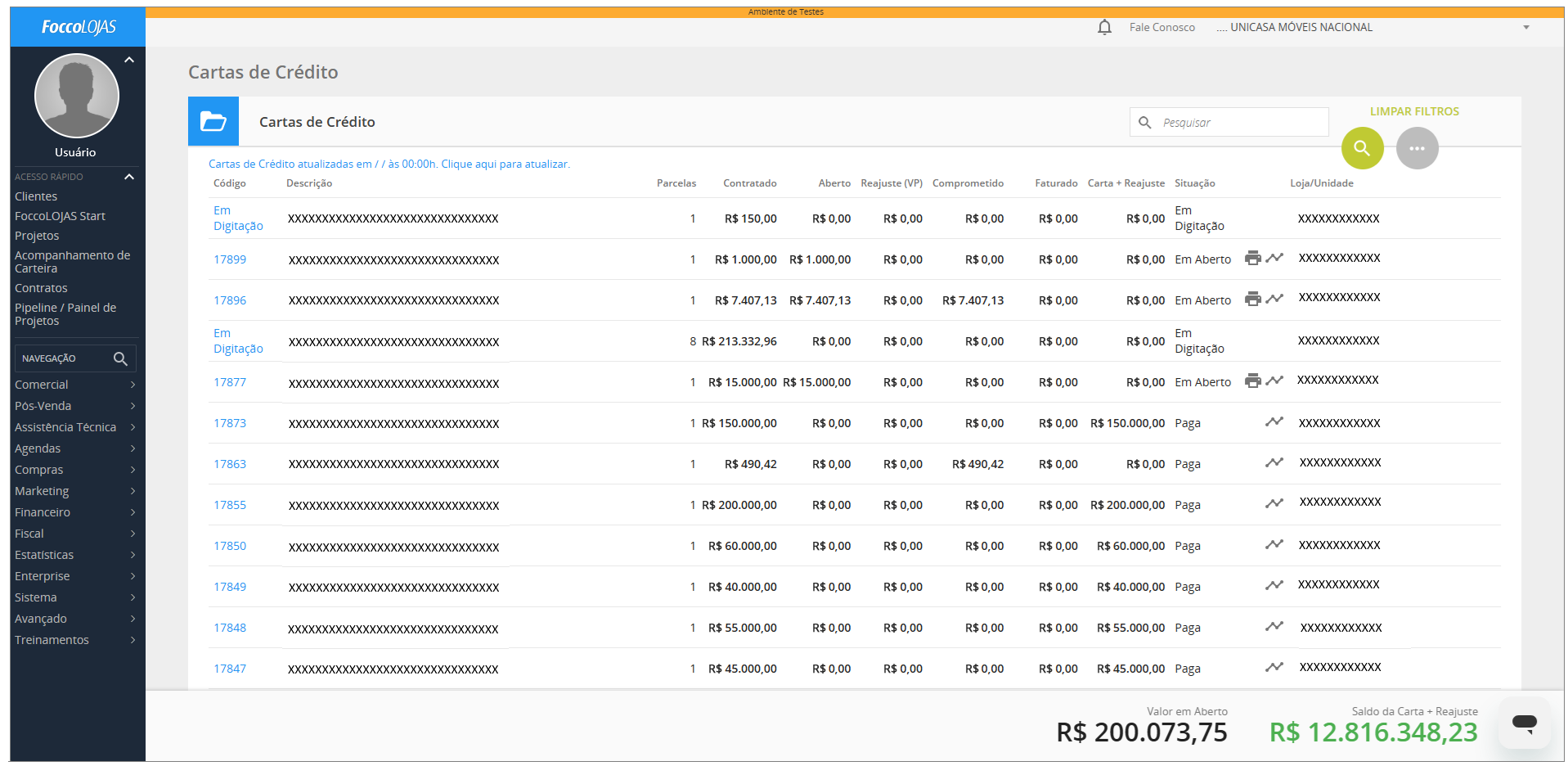The image size is (1568, 766).
Task: Expand the Financeiro menu
Action: [74, 512]
